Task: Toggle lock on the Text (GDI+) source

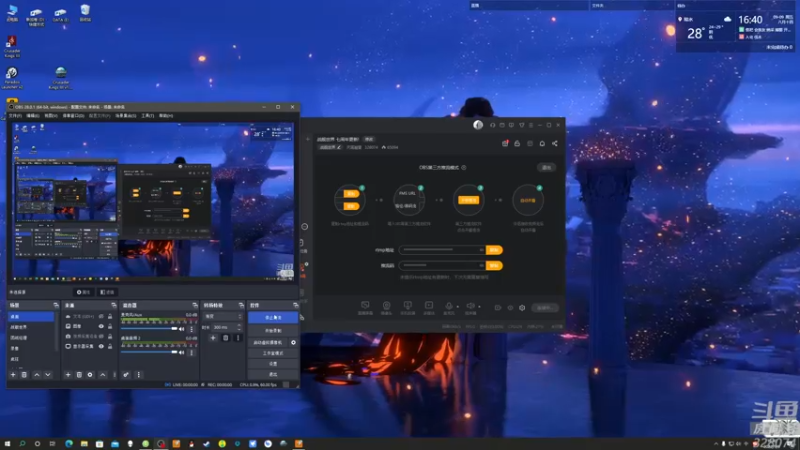Action: 110,316
